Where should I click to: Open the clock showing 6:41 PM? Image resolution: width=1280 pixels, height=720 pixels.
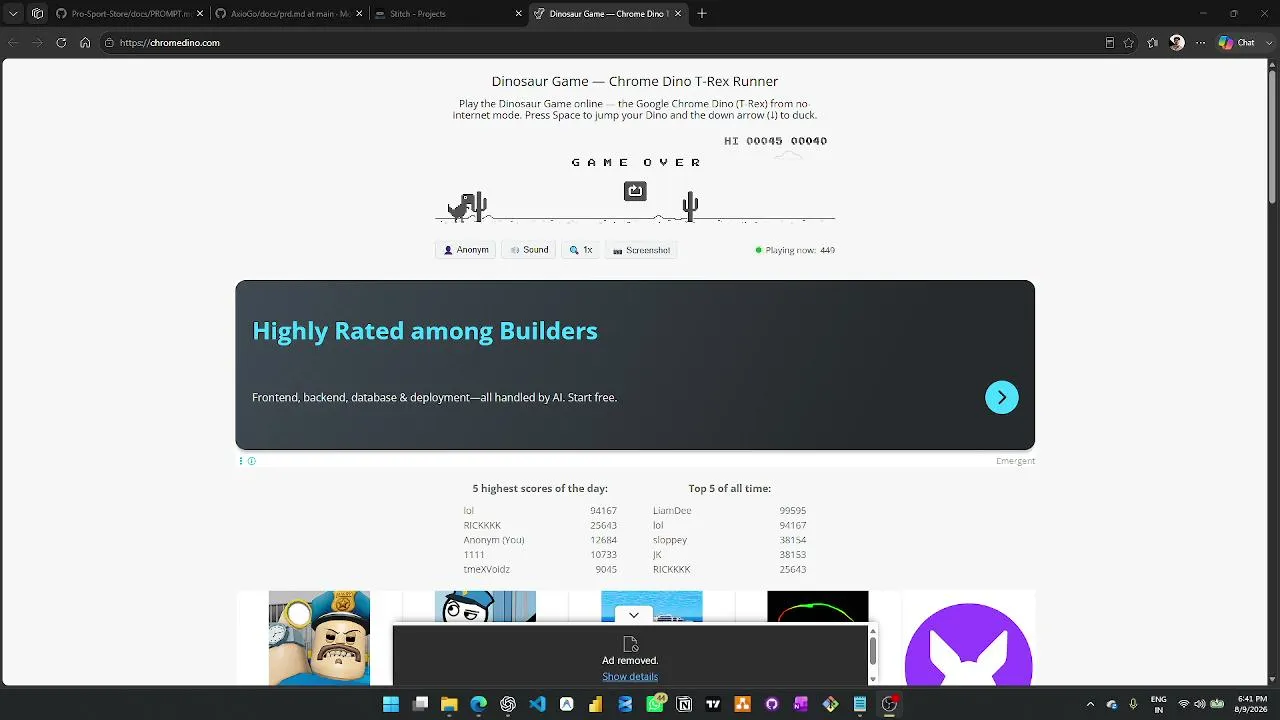(1252, 704)
